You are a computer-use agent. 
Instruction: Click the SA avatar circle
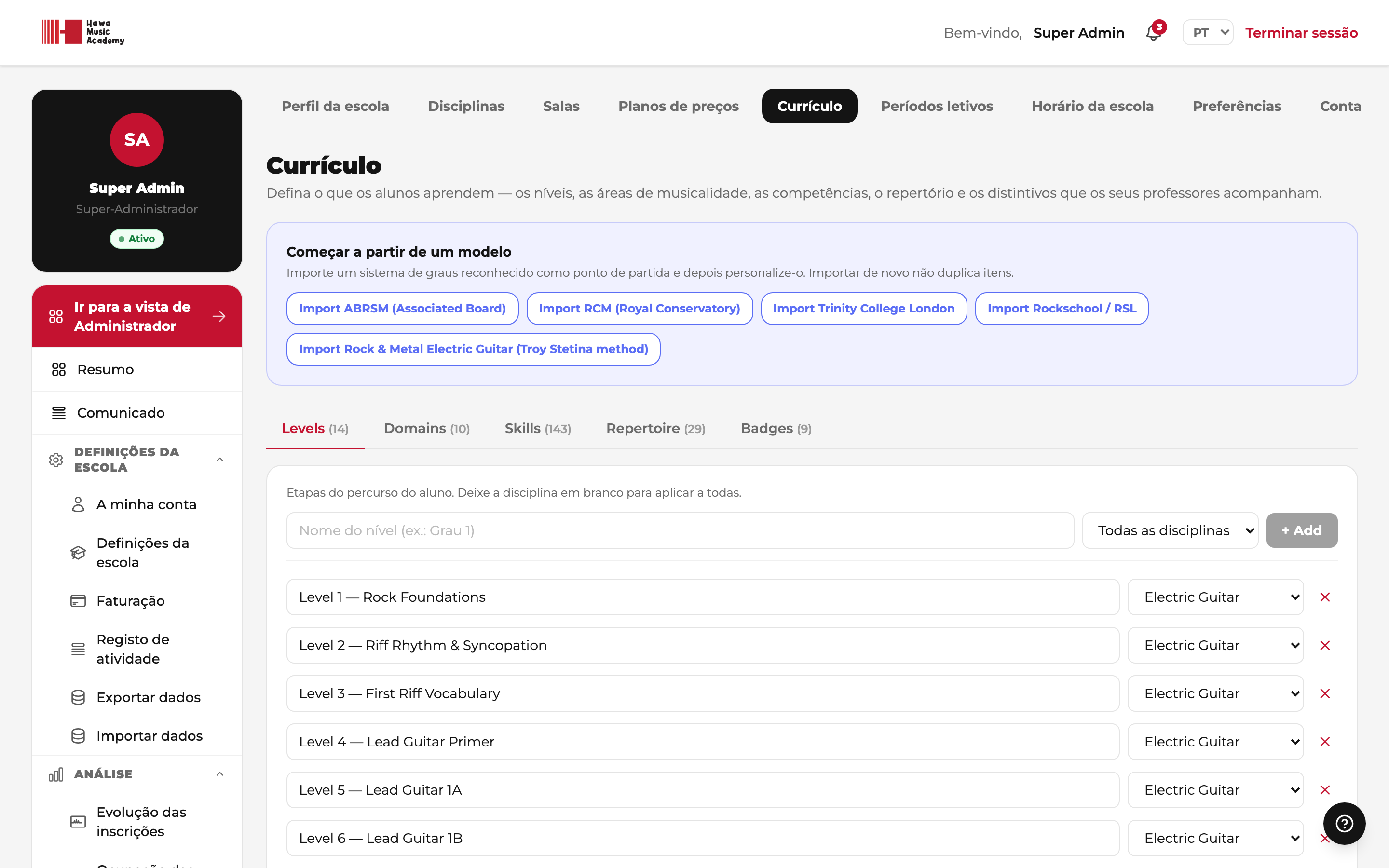click(x=136, y=139)
